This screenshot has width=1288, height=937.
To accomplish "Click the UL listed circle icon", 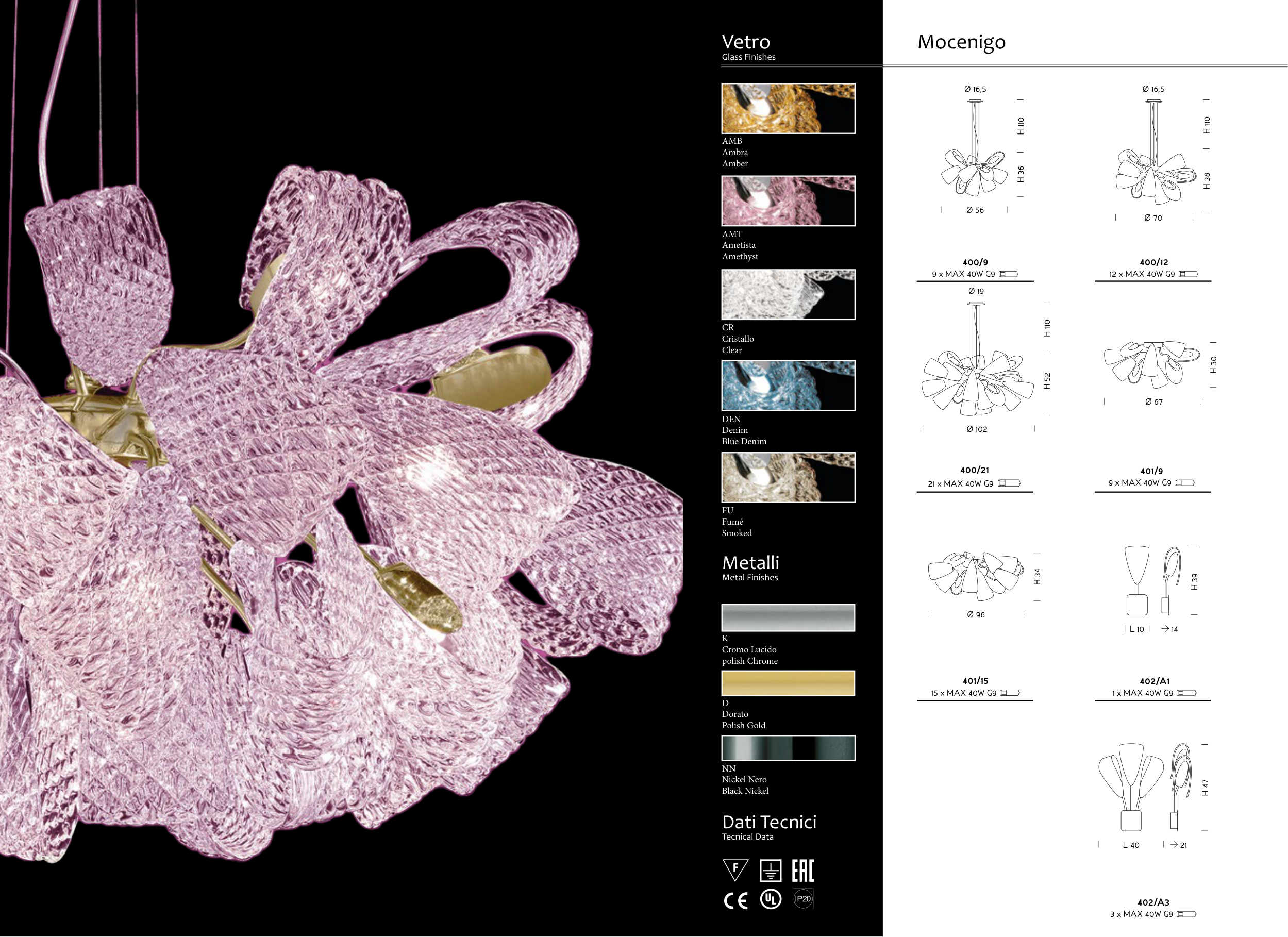I will point(770,899).
